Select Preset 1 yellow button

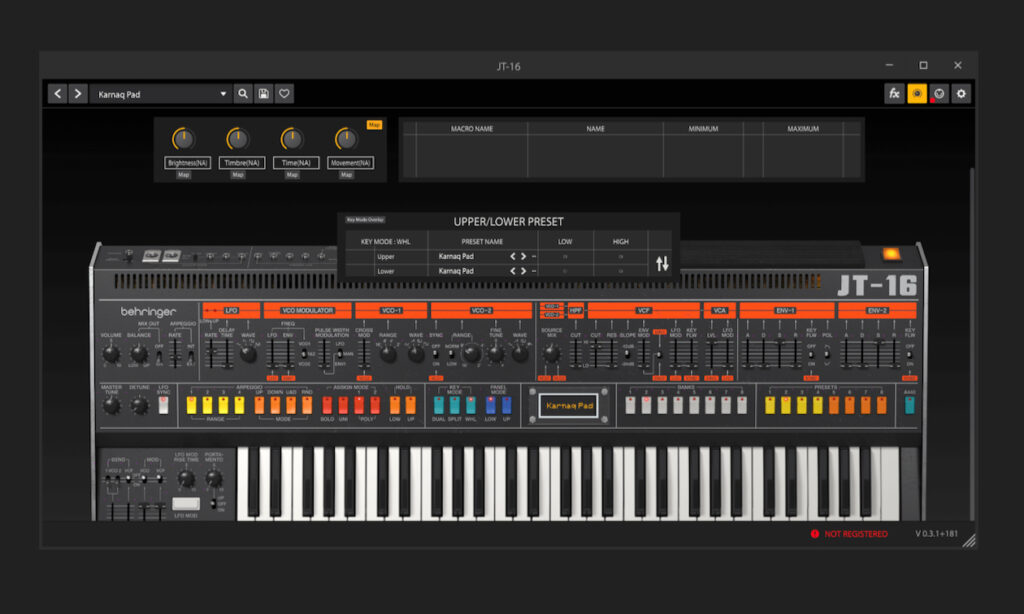(x=770, y=405)
